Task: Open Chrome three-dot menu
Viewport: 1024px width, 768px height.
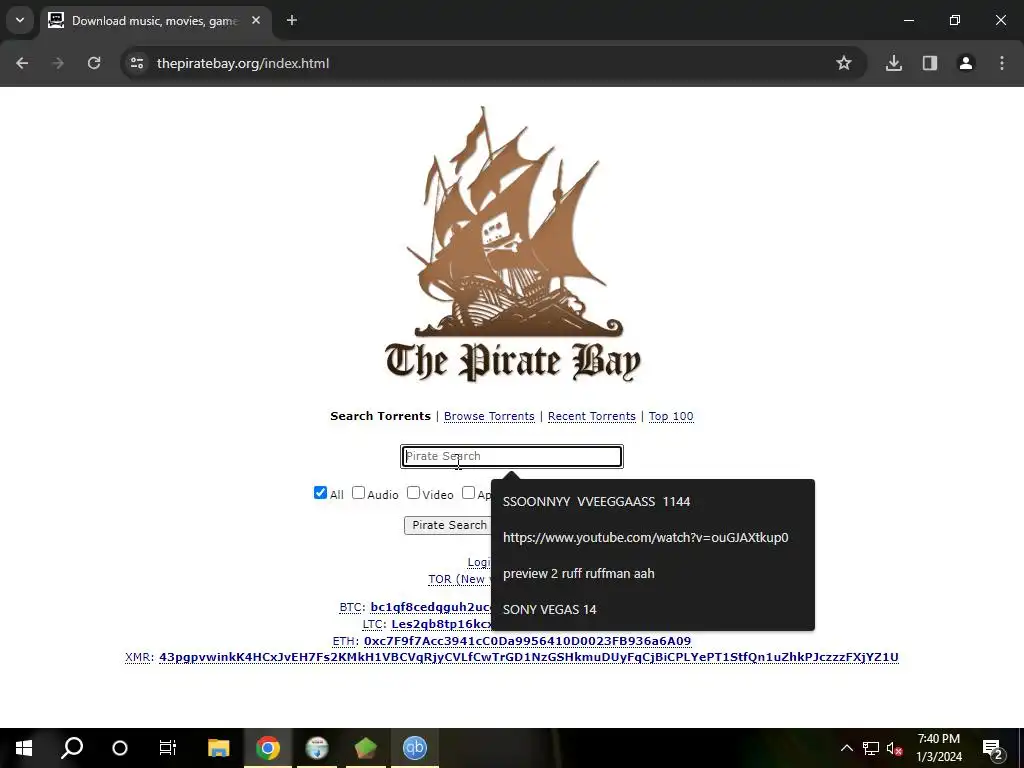Action: [x=1002, y=63]
